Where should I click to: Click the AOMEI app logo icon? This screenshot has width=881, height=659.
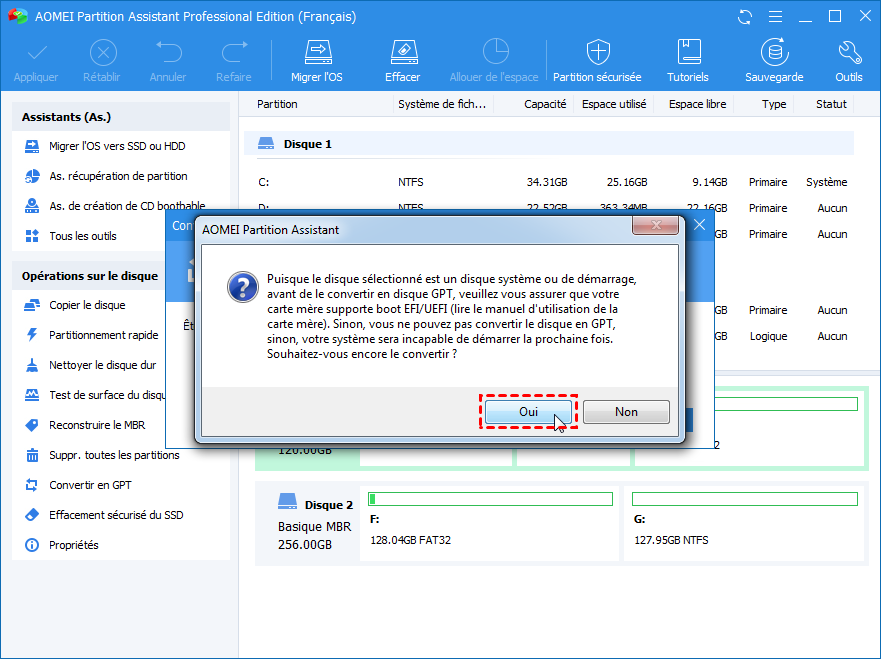(x=17, y=16)
